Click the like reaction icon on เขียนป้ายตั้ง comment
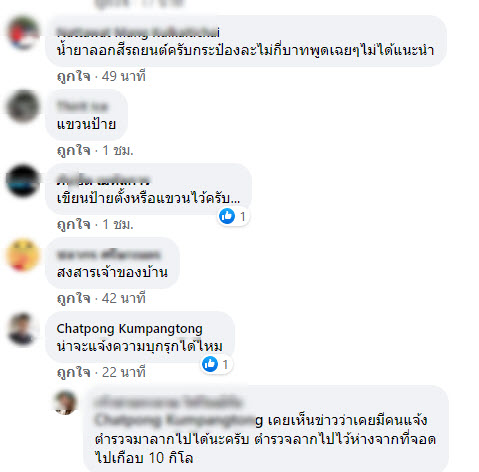479x472 pixels. 227,216
